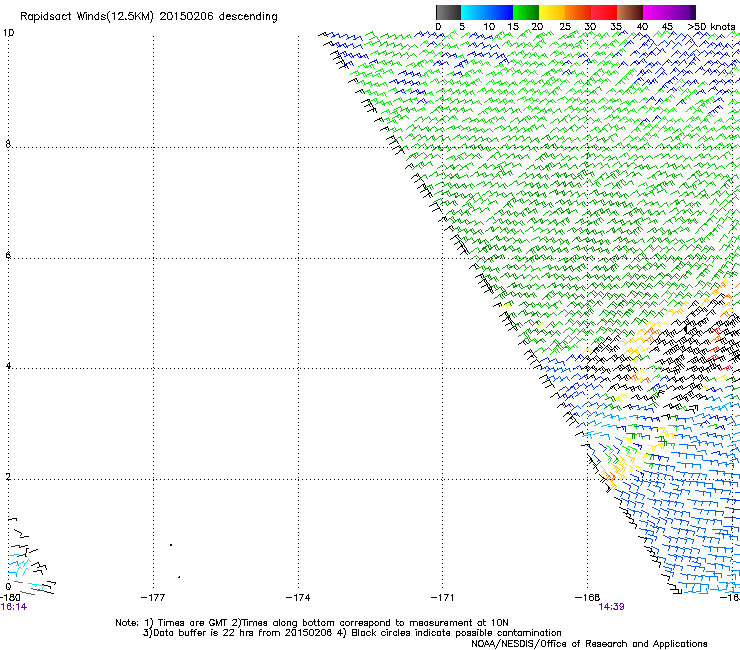The width and height of the screenshot is (740, 650).
Task: Click the chart title 'Rapidscat Winds(12.5KM) 20150206 descending'
Action: 149,17
